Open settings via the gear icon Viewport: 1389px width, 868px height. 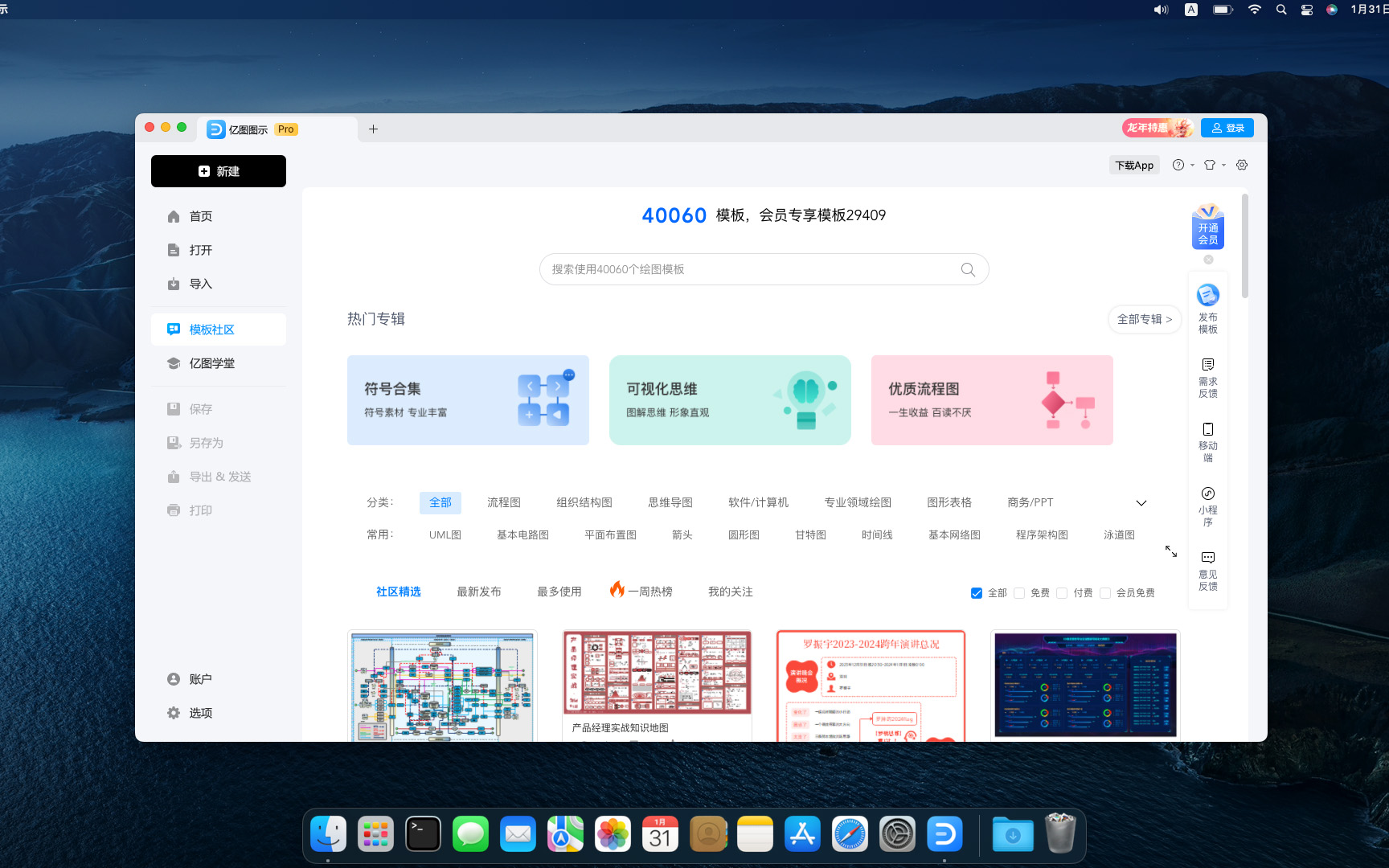tap(1242, 165)
